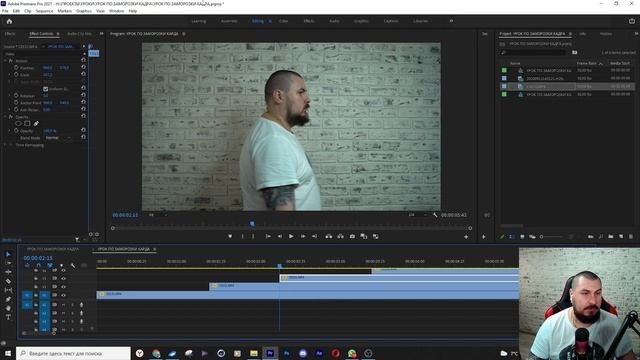Switch to the Audio workspace
Viewport: 640px width, 360px height.
(334, 21)
